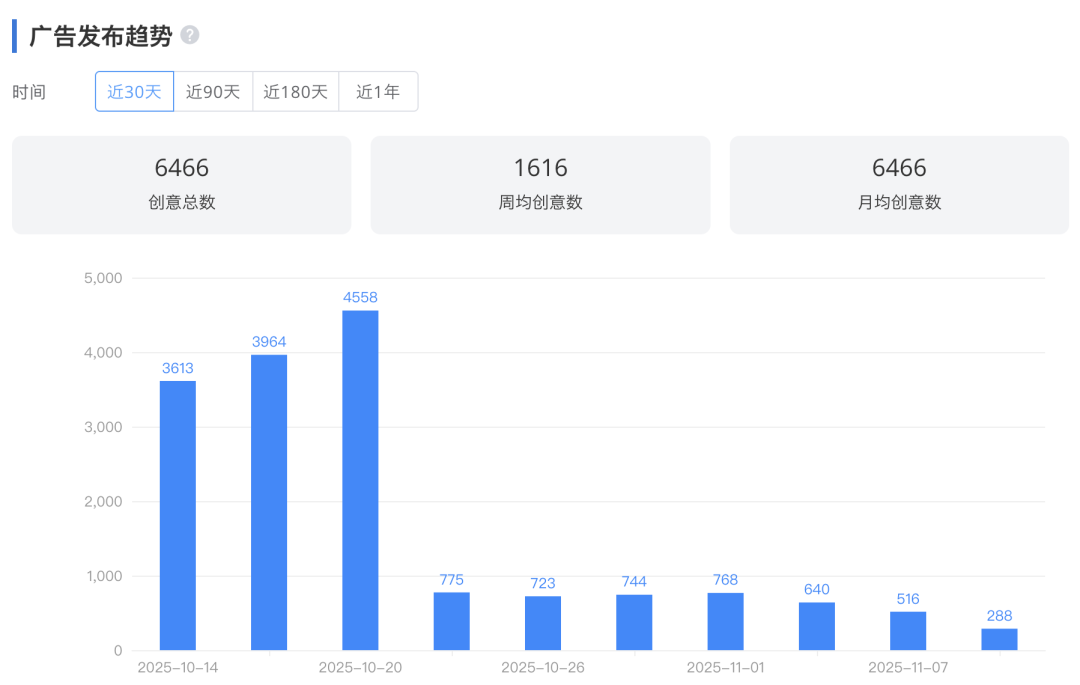Switch to the 近180天 view
Image resolution: width=1080 pixels, height=685 pixels.
pos(295,91)
